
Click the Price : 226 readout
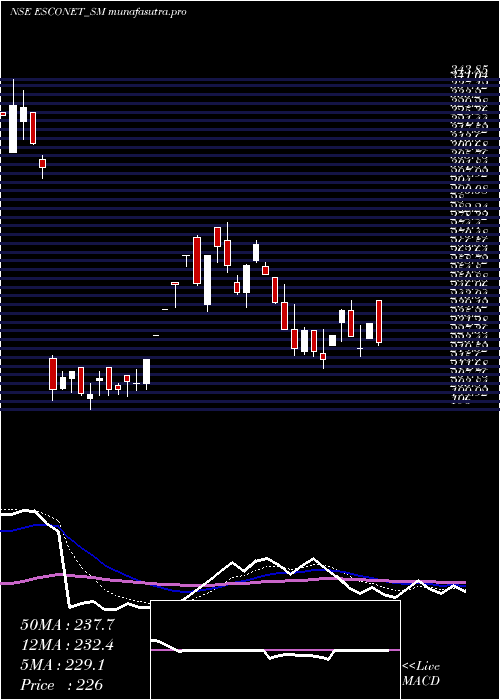pyautogui.click(x=62, y=685)
